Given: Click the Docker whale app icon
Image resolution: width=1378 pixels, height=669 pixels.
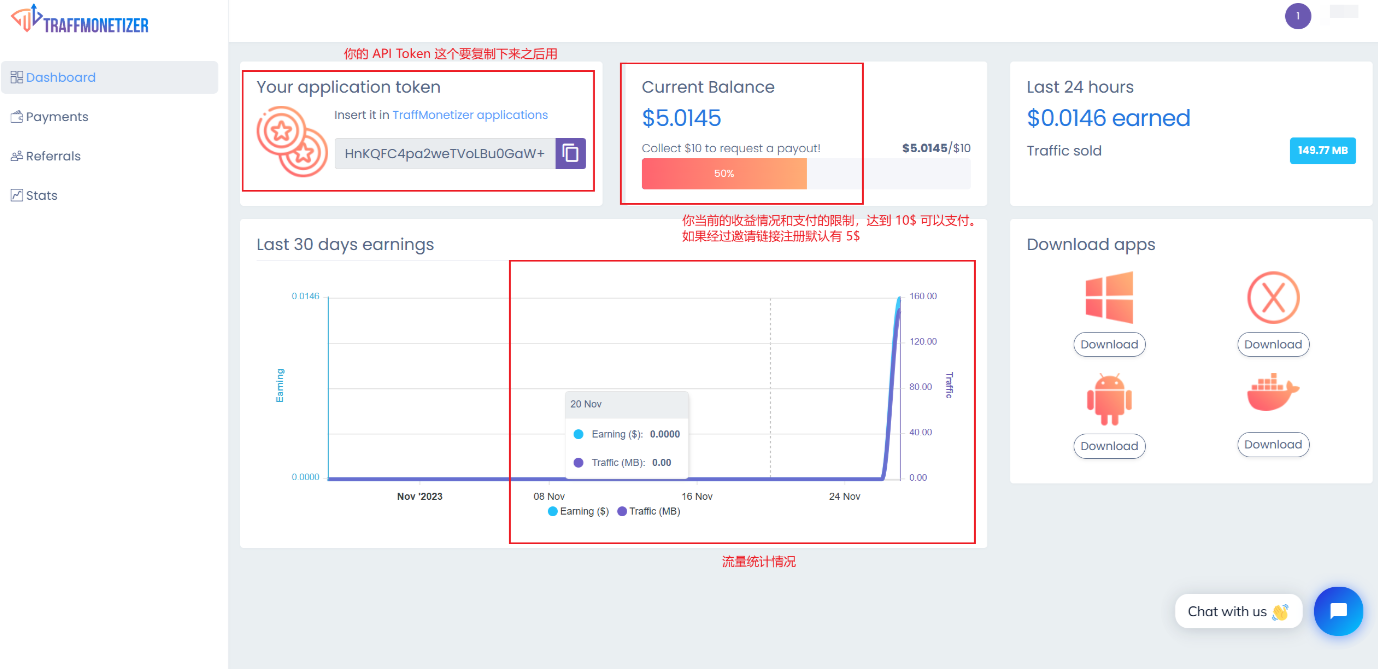Looking at the screenshot, I should coord(1272,393).
